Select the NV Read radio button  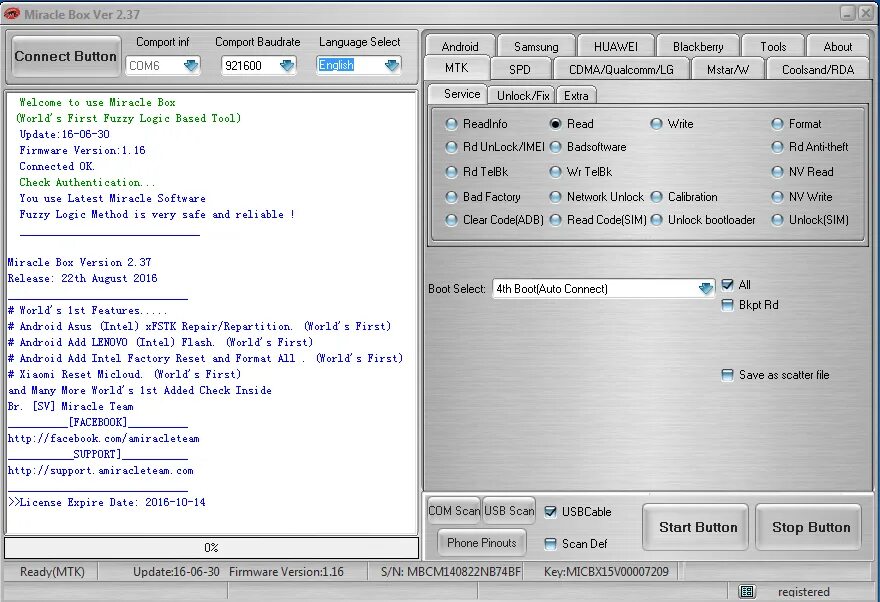coord(802,172)
